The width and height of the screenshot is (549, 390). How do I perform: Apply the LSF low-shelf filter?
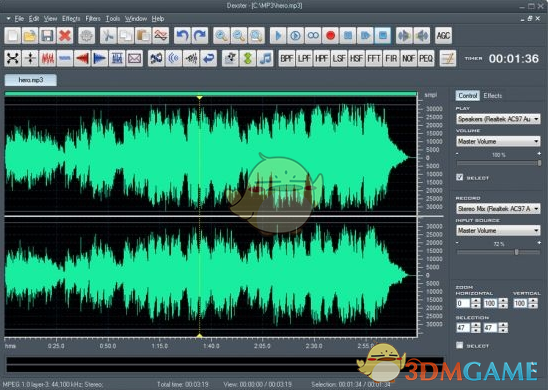coord(339,58)
